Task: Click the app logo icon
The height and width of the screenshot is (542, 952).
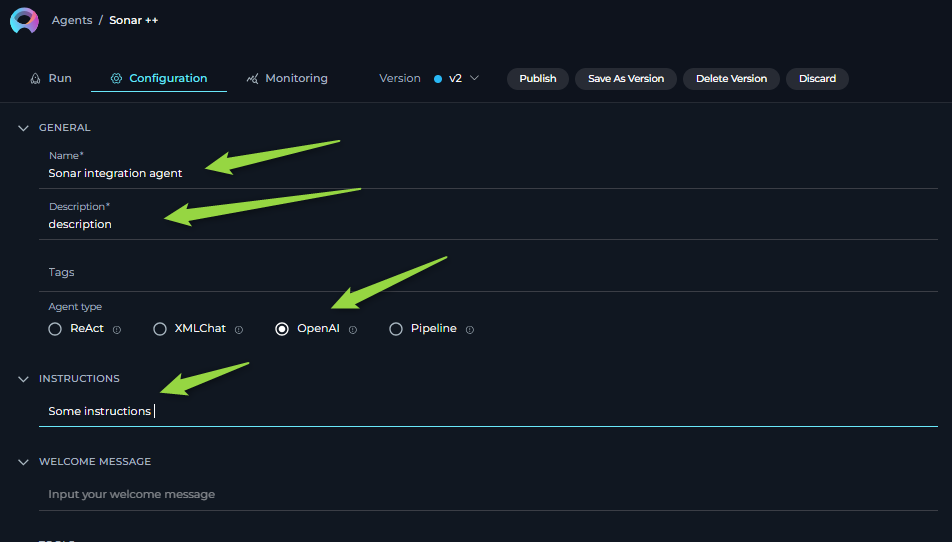Action: click(x=24, y=20)
